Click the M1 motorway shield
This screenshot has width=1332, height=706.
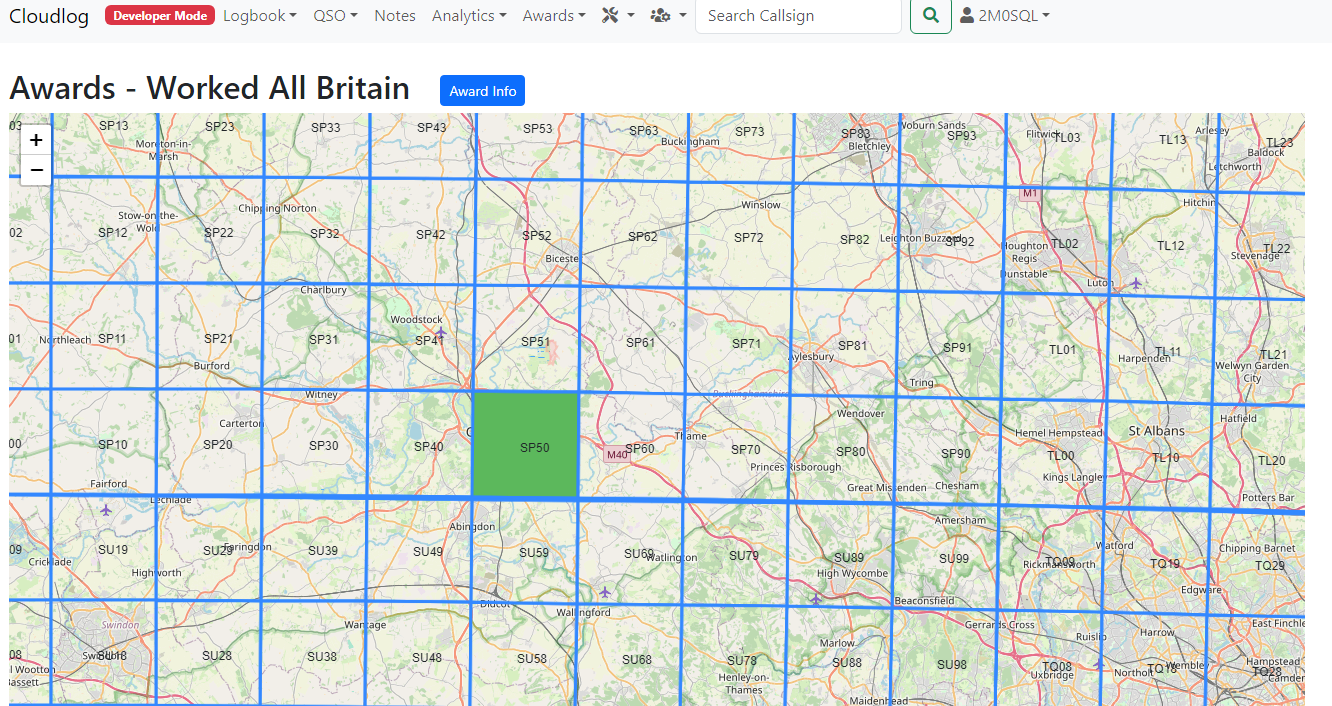[1030, 192]
